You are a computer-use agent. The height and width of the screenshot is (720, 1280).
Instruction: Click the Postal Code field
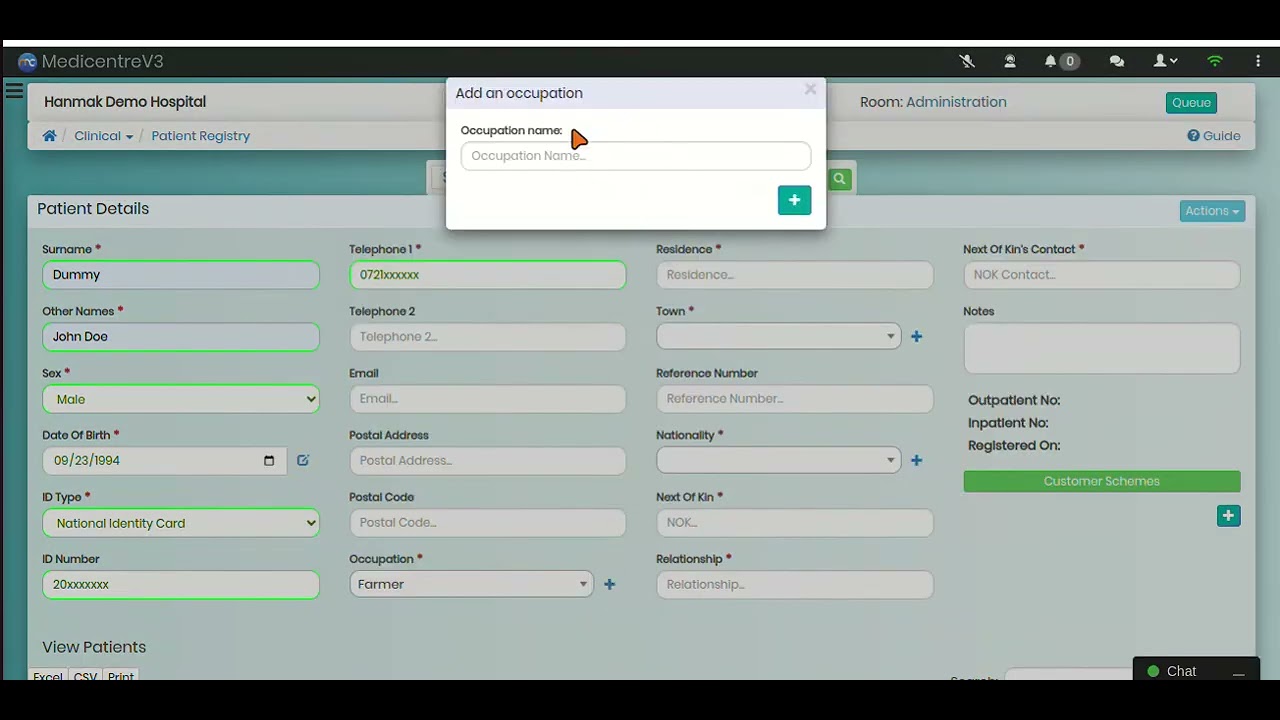pyautogui.click(x=488, y=523)
